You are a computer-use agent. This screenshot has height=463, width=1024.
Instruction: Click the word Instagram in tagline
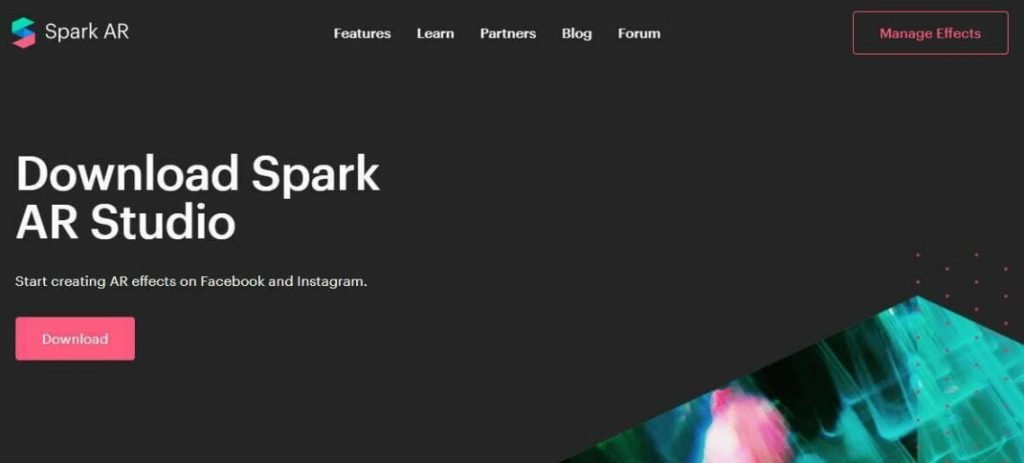pos(330,282)
